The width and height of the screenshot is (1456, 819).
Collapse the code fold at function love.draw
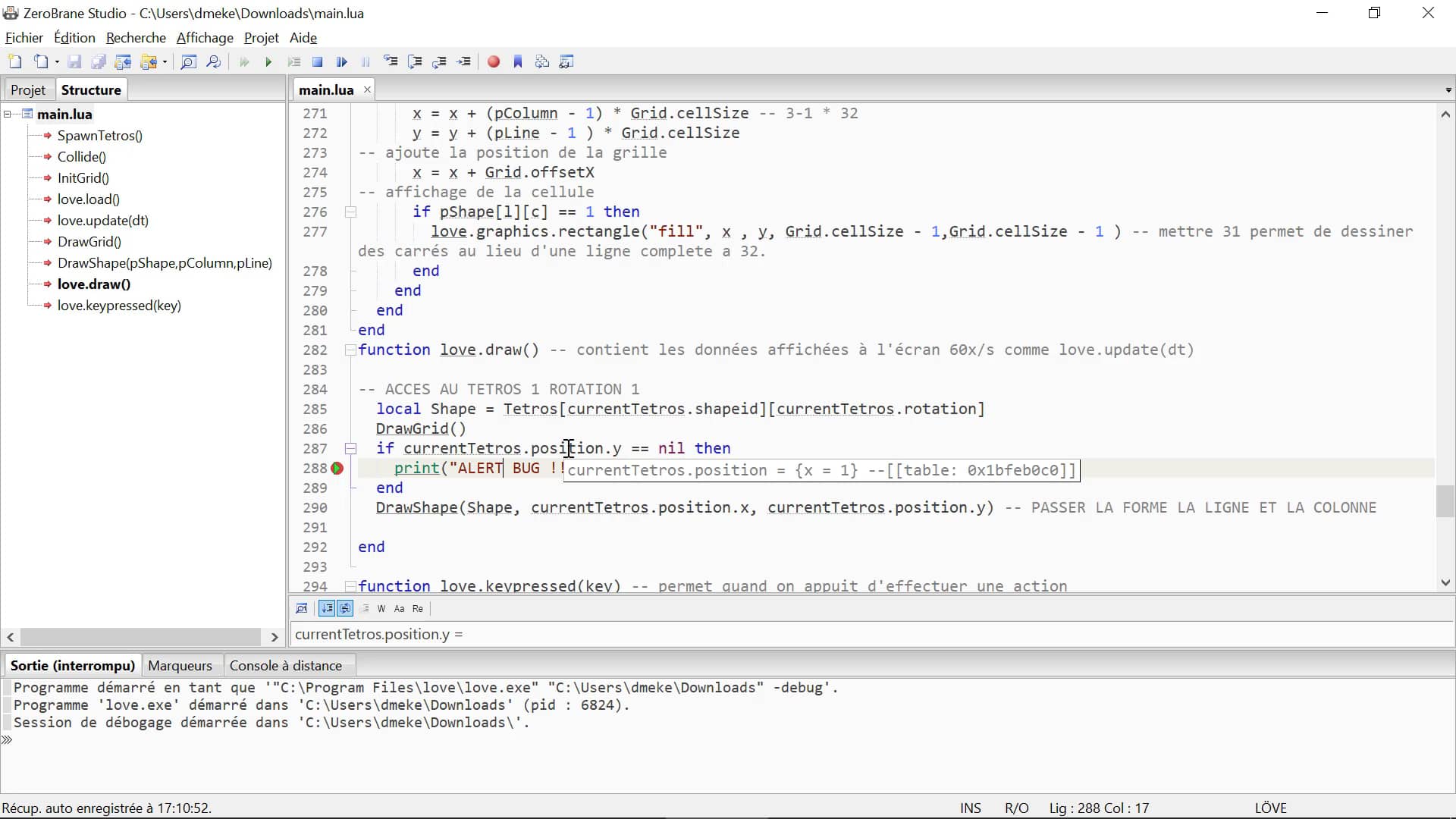click(349, 350)
